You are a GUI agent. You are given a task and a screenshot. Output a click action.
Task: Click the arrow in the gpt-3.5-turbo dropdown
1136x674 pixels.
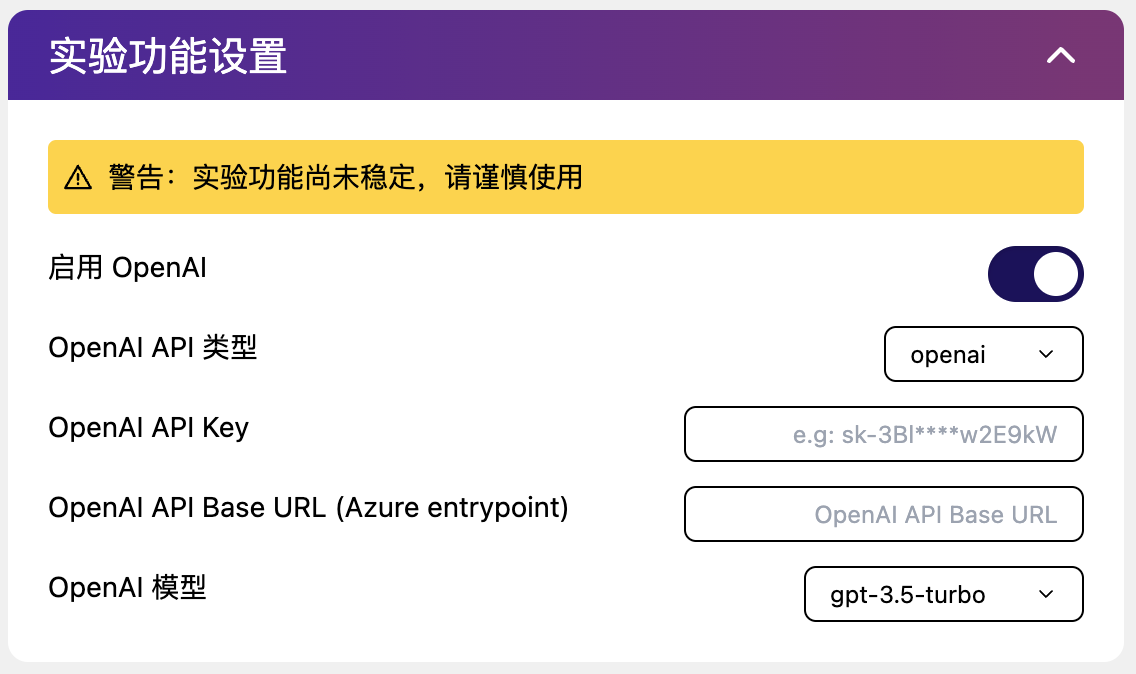(1046, 594)
